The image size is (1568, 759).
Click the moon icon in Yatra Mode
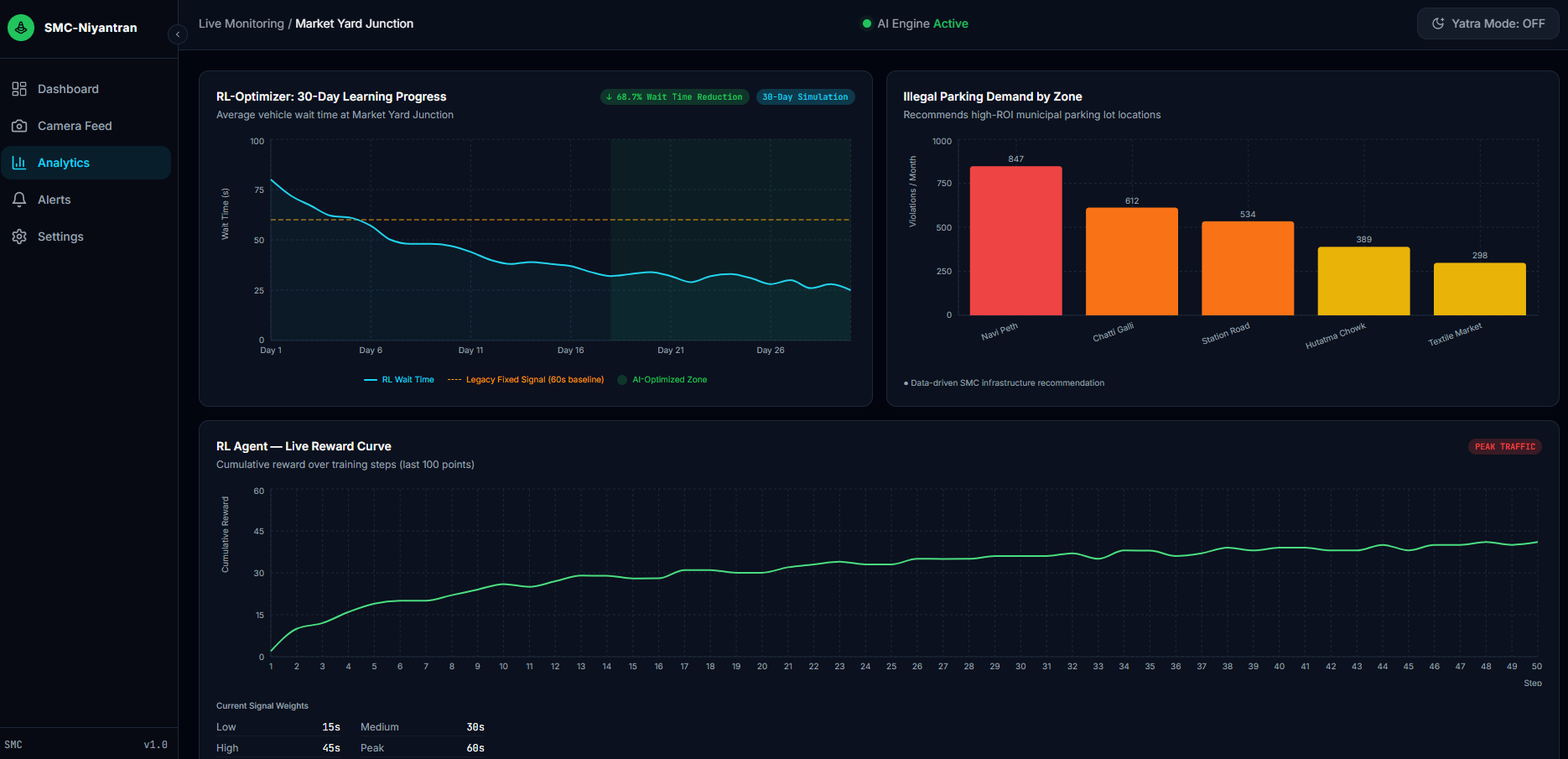[1438, 23]
